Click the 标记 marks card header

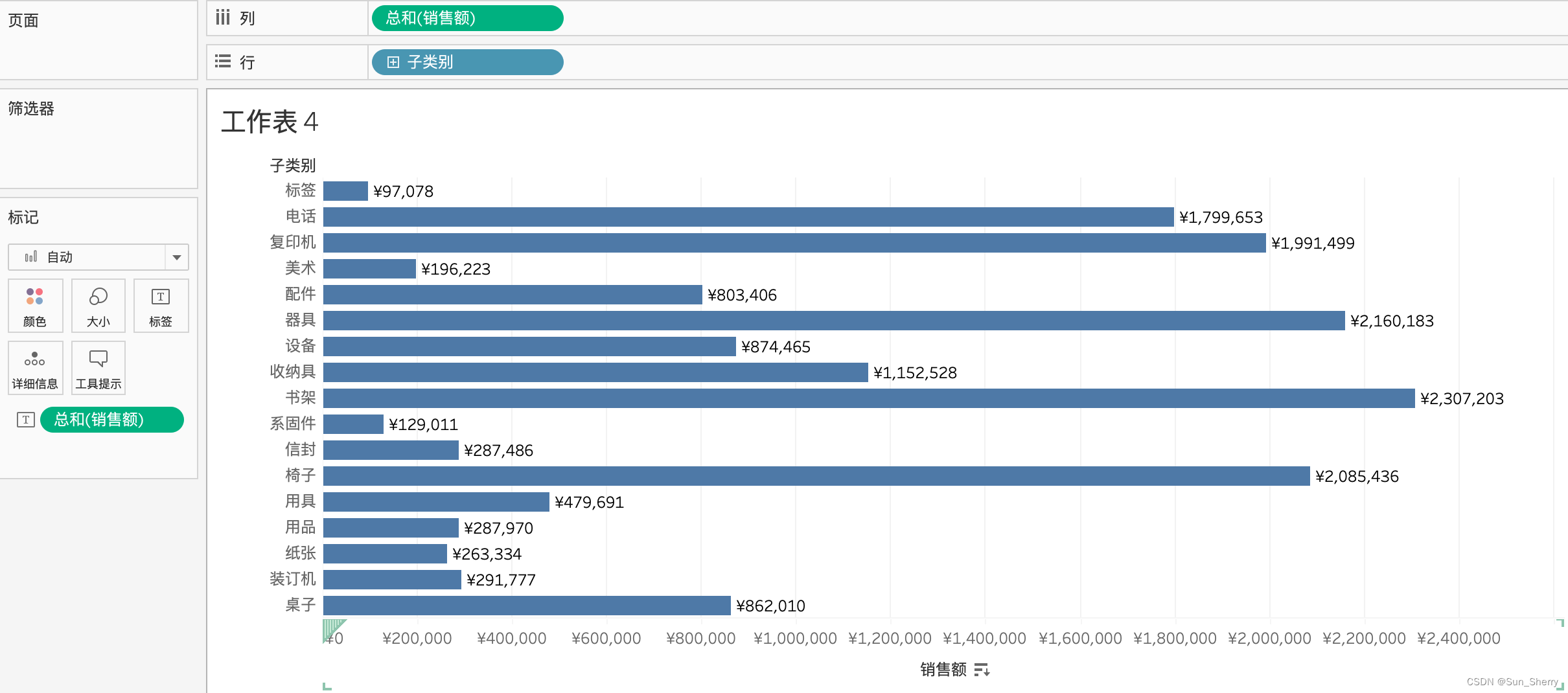click(23, 218)
